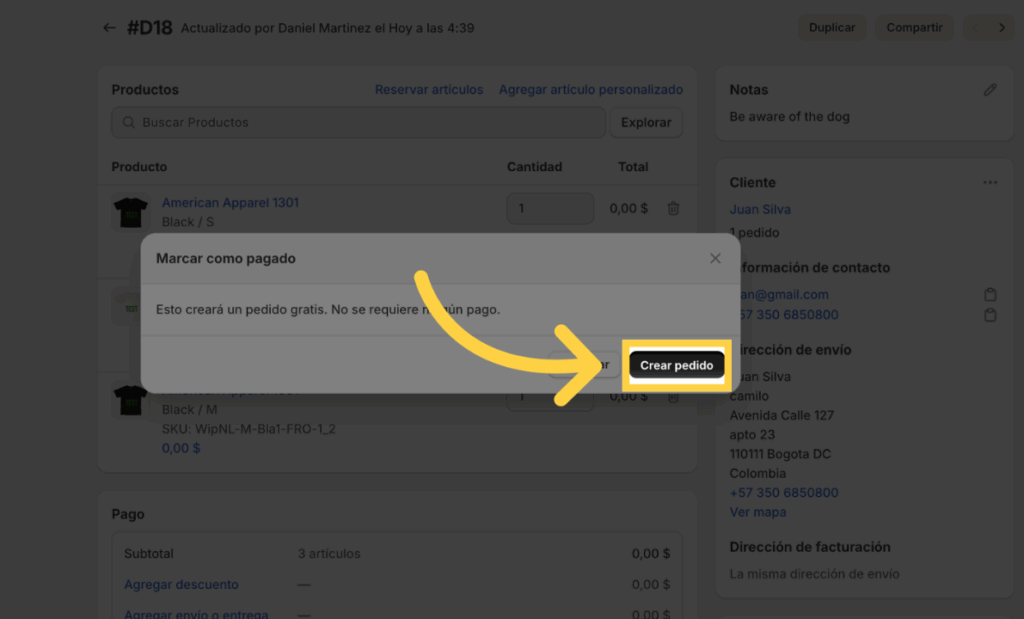Click the Explorar button
Screen dimensions: 1024x619
(646, 122)
